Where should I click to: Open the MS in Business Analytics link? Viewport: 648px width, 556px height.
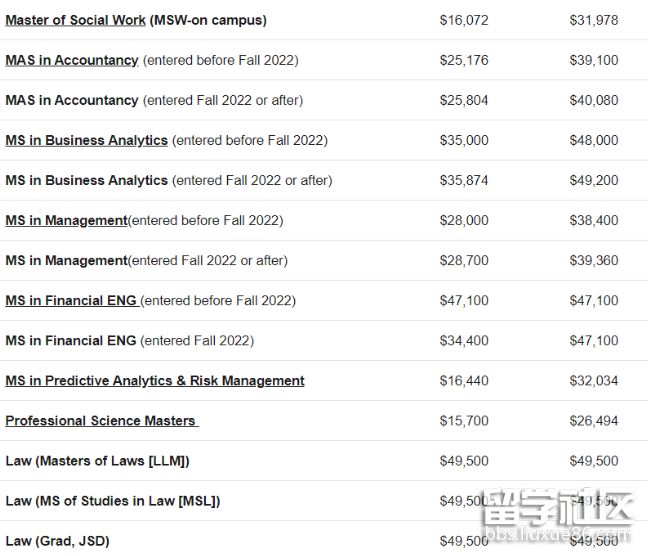pyautogui.click(x=86, y=141)
